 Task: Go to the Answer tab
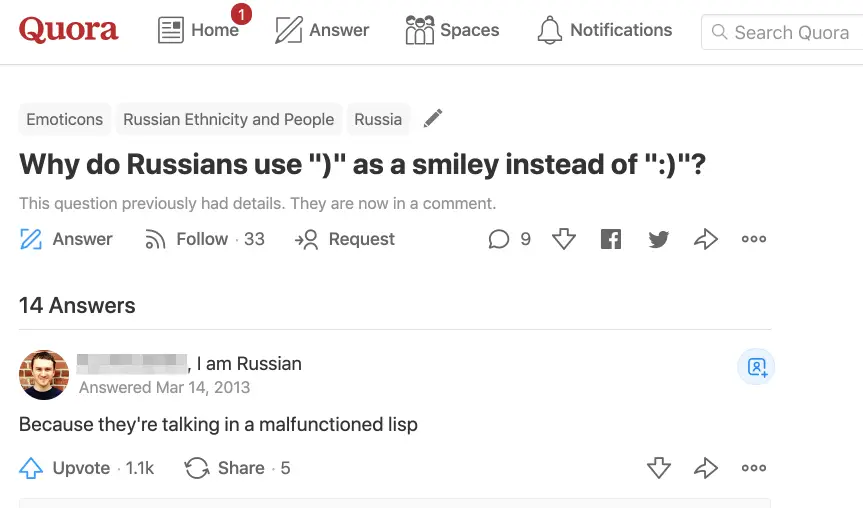coord(321,30)
